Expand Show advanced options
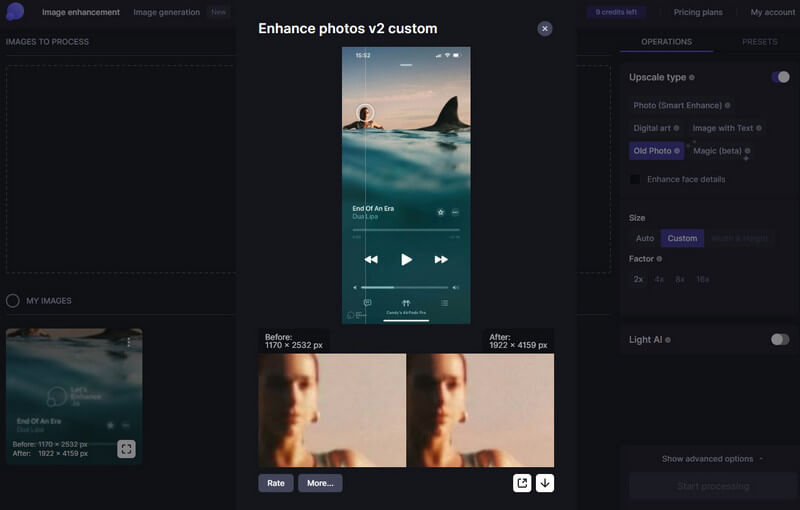Screen dimensions: 800x510 (712, 459)
